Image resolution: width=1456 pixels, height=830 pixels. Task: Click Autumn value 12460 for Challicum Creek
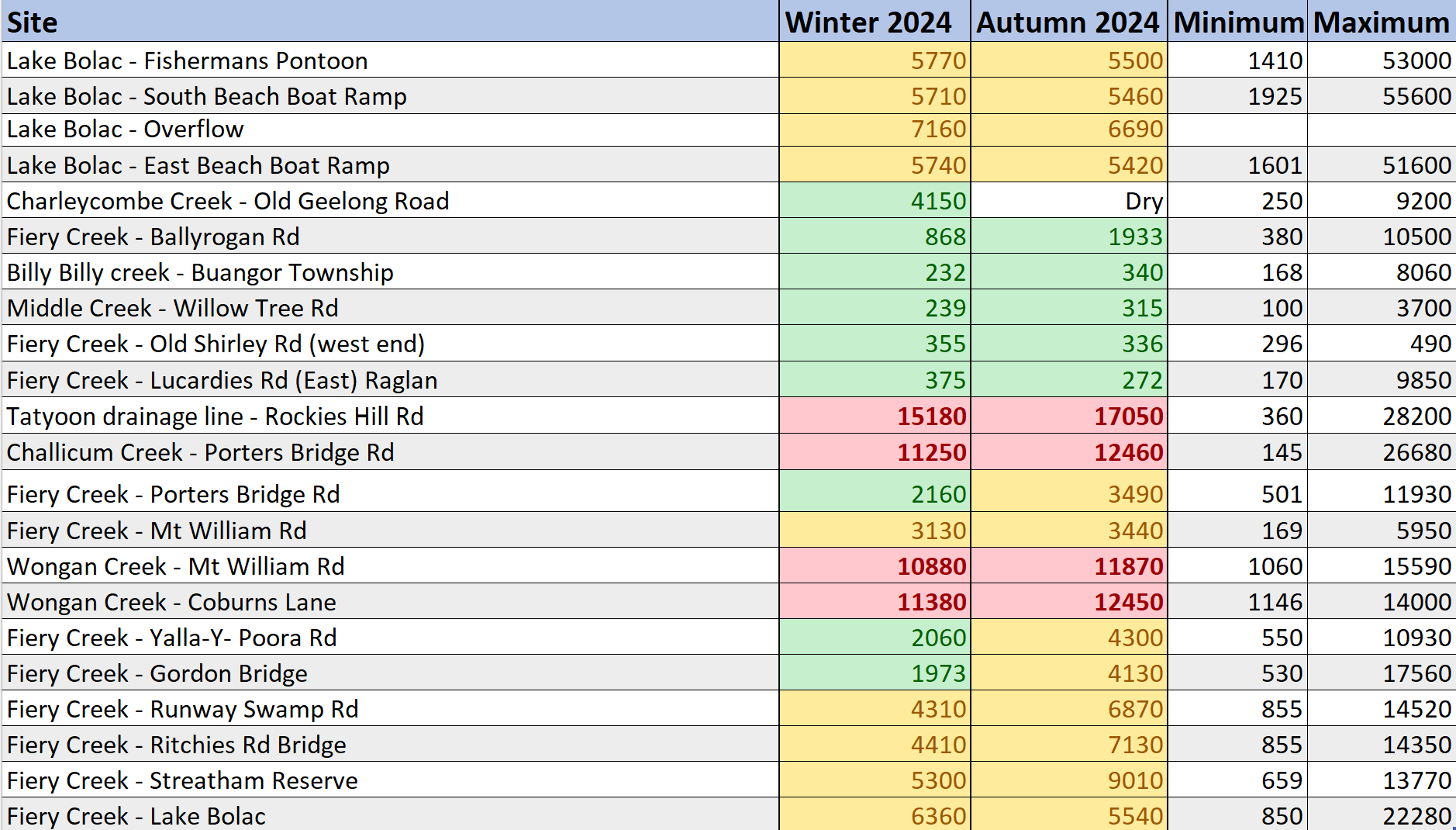pos(1069,451)
